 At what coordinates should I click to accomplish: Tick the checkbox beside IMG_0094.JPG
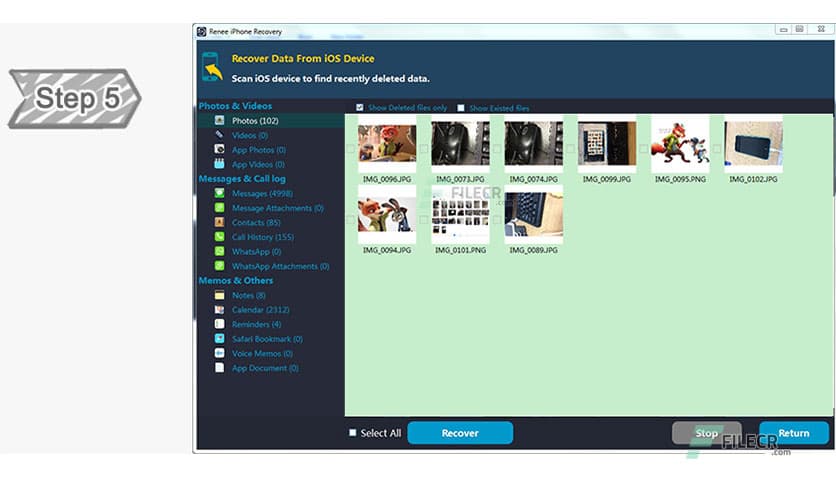350,219
